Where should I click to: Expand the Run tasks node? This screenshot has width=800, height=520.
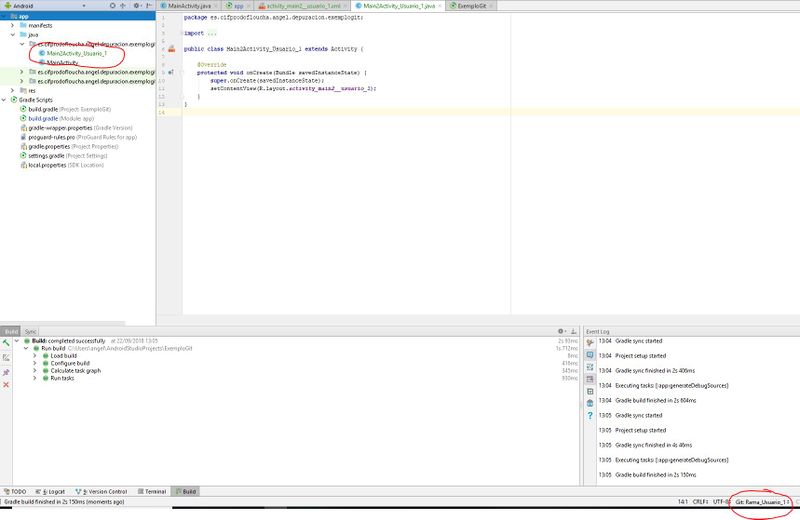point(35,378)
